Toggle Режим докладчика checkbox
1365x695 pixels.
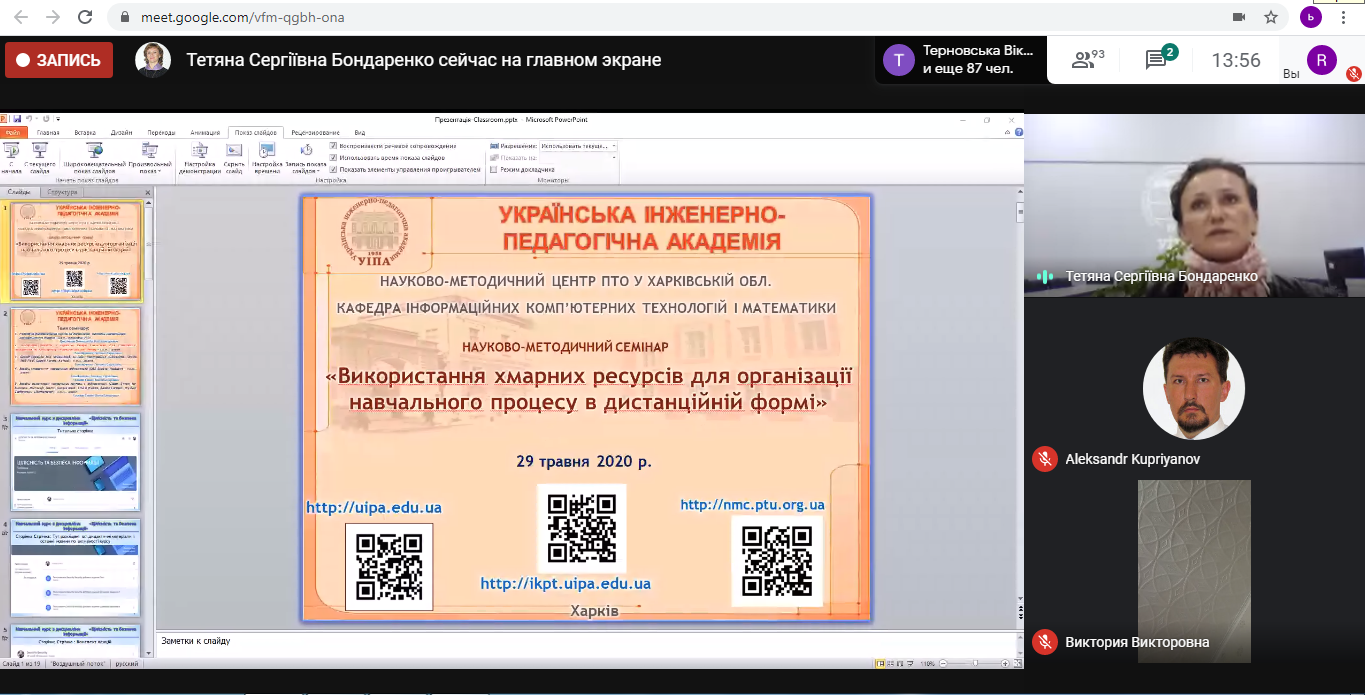[x=494, y=170]
